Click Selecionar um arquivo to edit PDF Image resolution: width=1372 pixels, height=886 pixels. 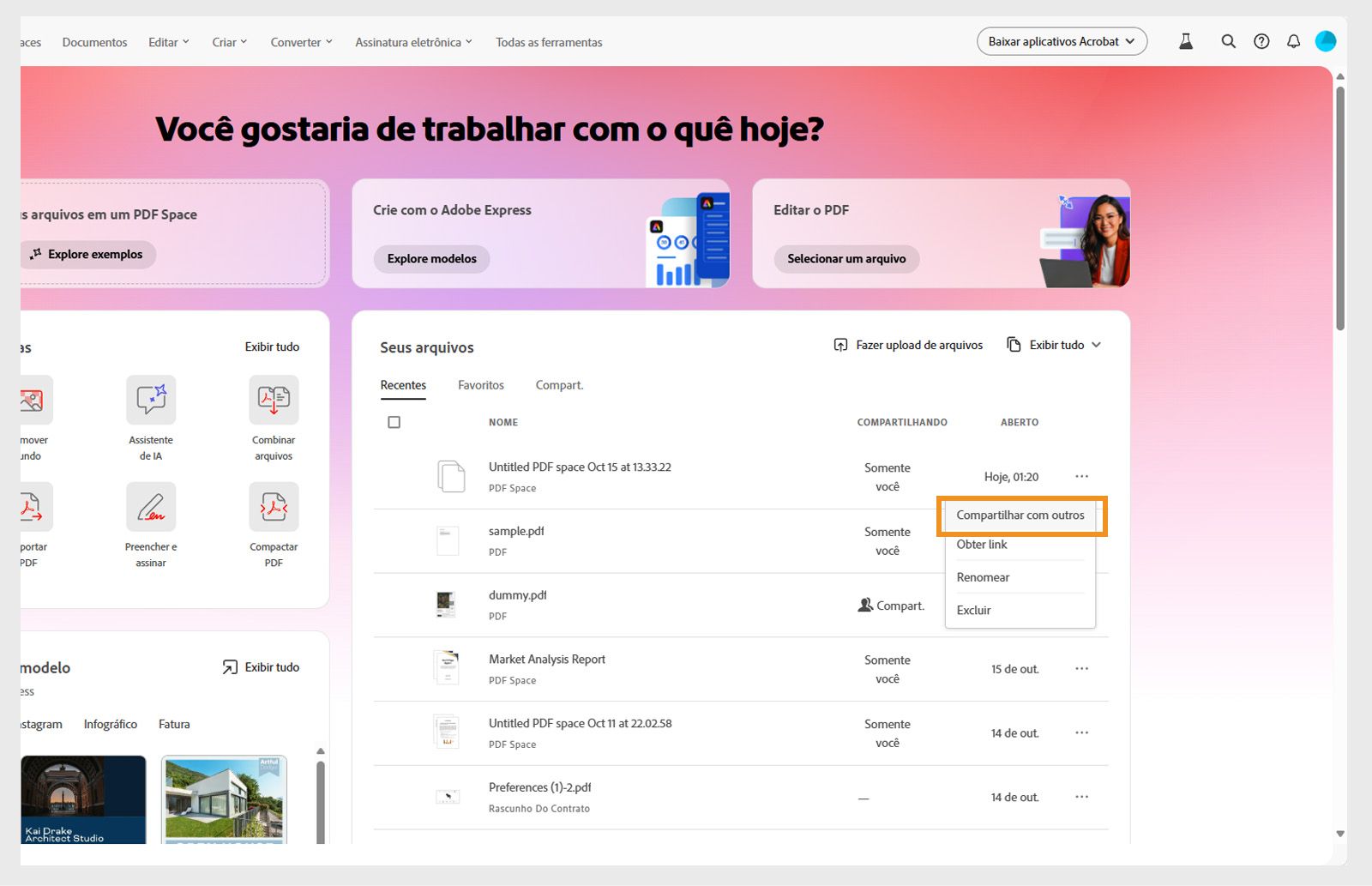[x=845, y=258]
